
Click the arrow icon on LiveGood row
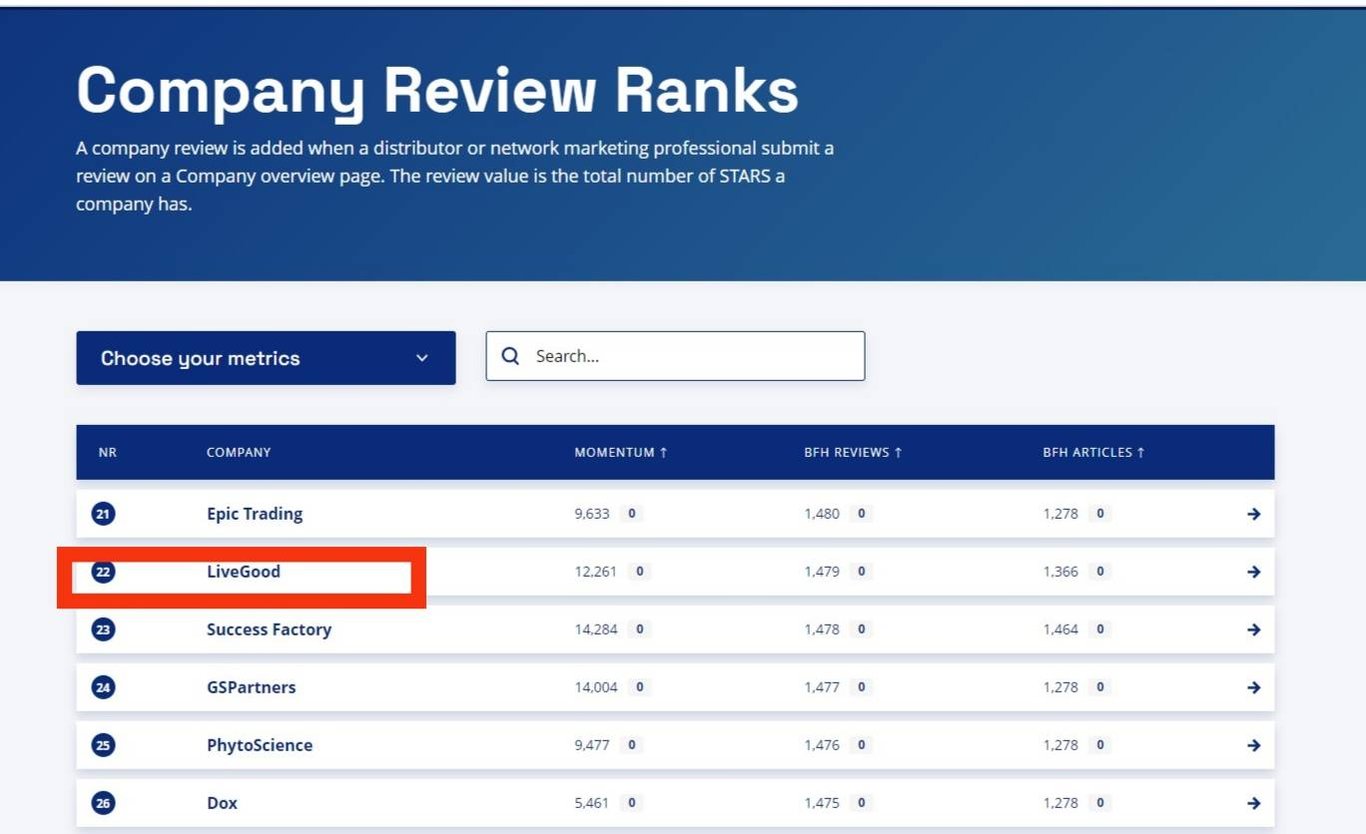[x=1254, y=572]
